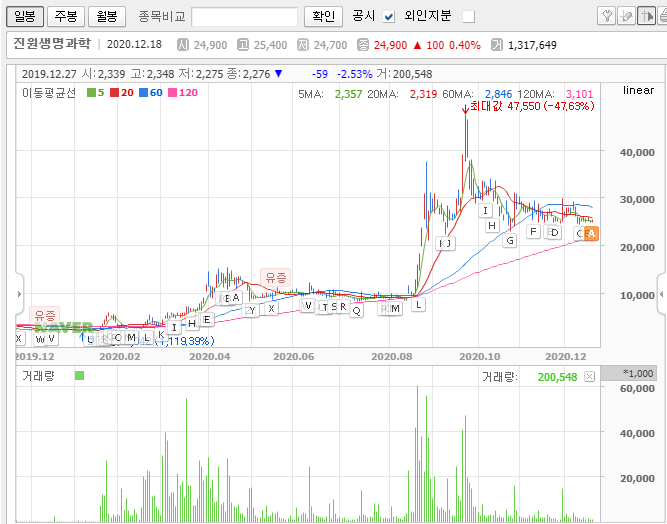Click the 최대값 47,550 label
This screenshot has height=524, width=667.
(x=533, y=106)
